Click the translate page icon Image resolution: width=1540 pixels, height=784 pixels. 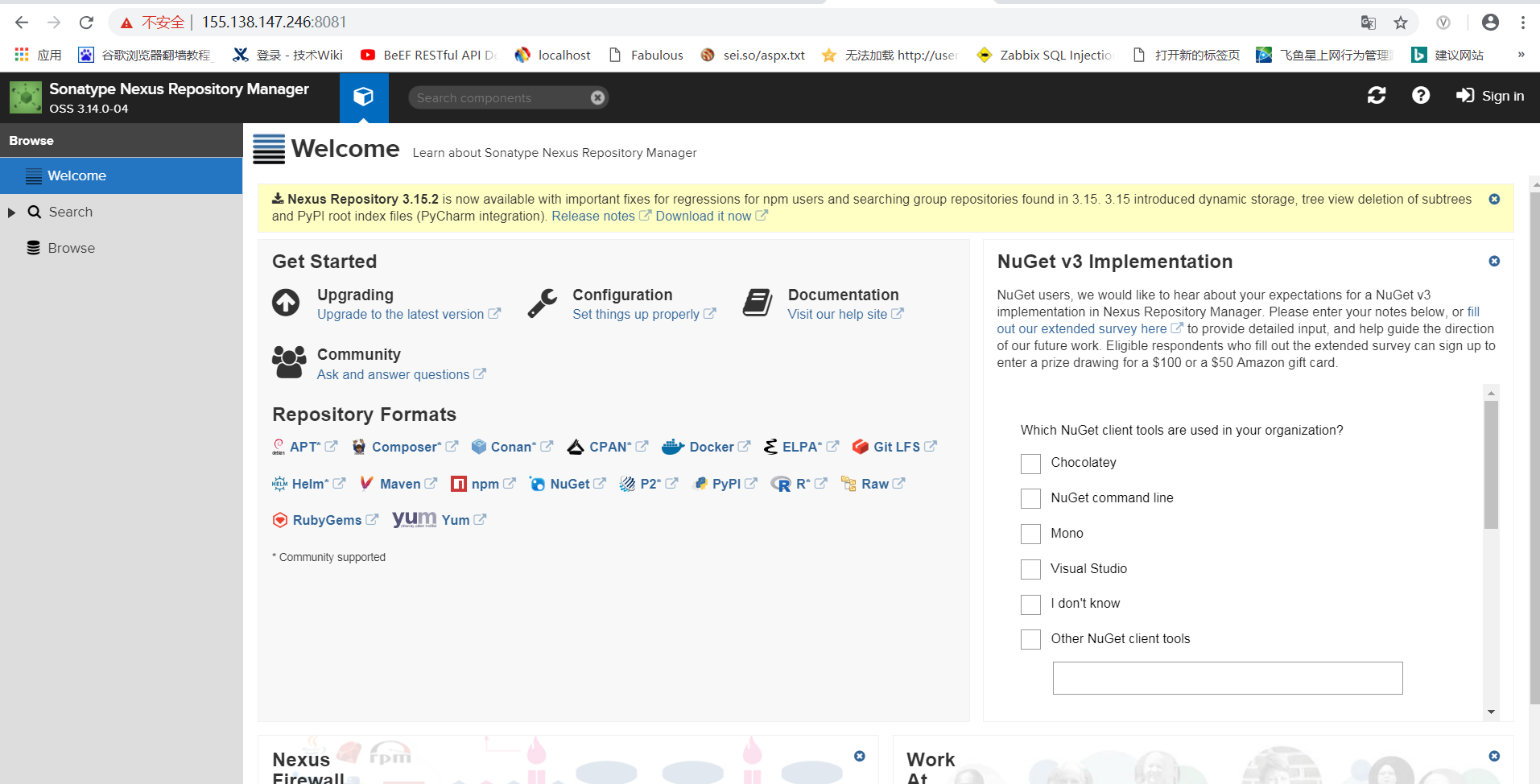pos(1368,23)
